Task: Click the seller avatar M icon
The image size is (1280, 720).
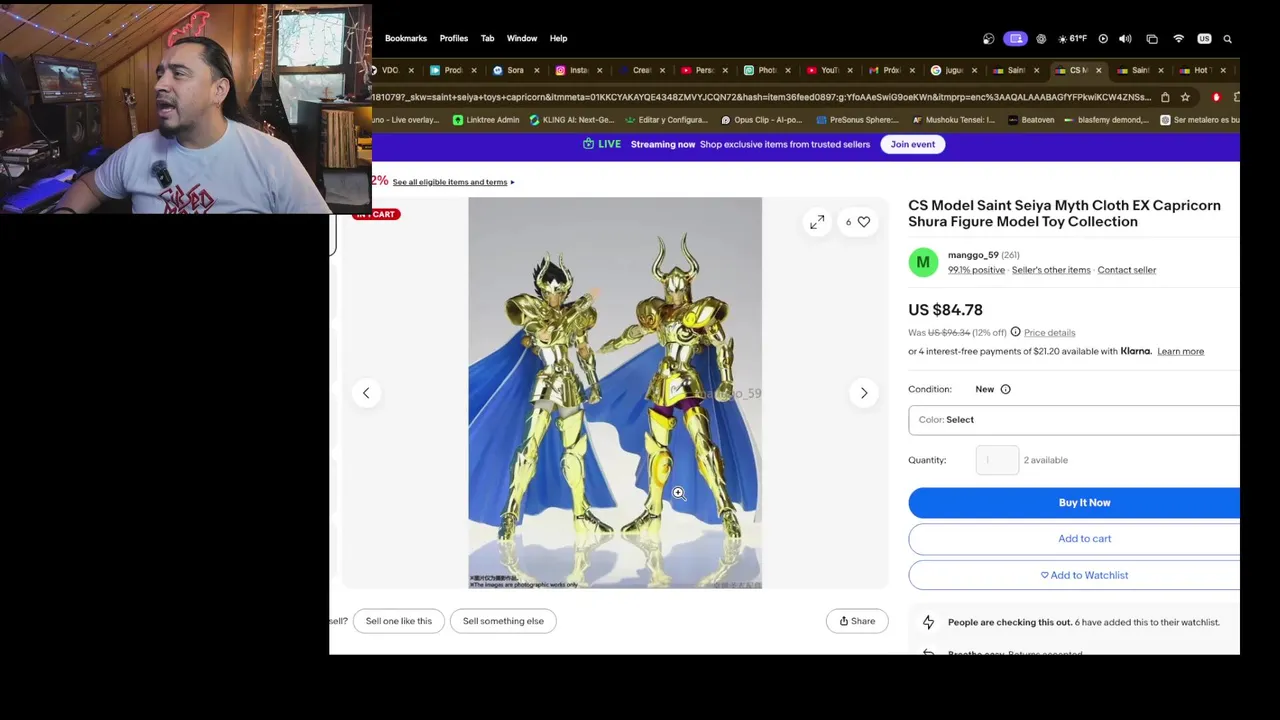Action: pyautogui.click(x=923, y=262)
